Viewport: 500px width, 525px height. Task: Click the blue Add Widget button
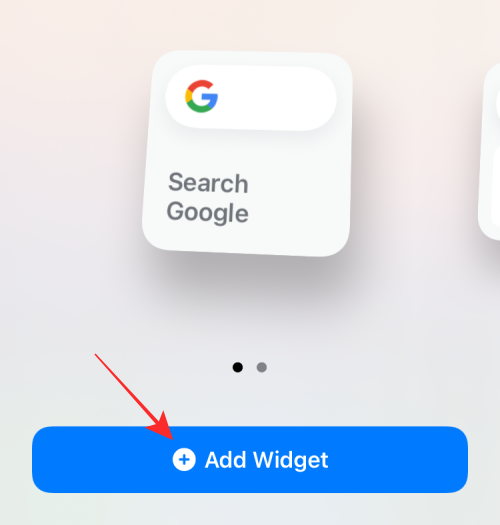[250, 459]
